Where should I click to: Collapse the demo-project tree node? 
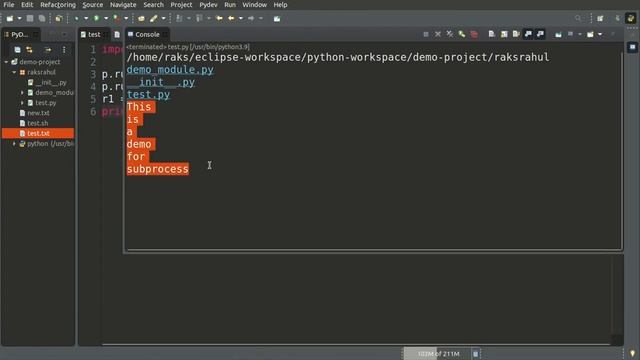6,62
